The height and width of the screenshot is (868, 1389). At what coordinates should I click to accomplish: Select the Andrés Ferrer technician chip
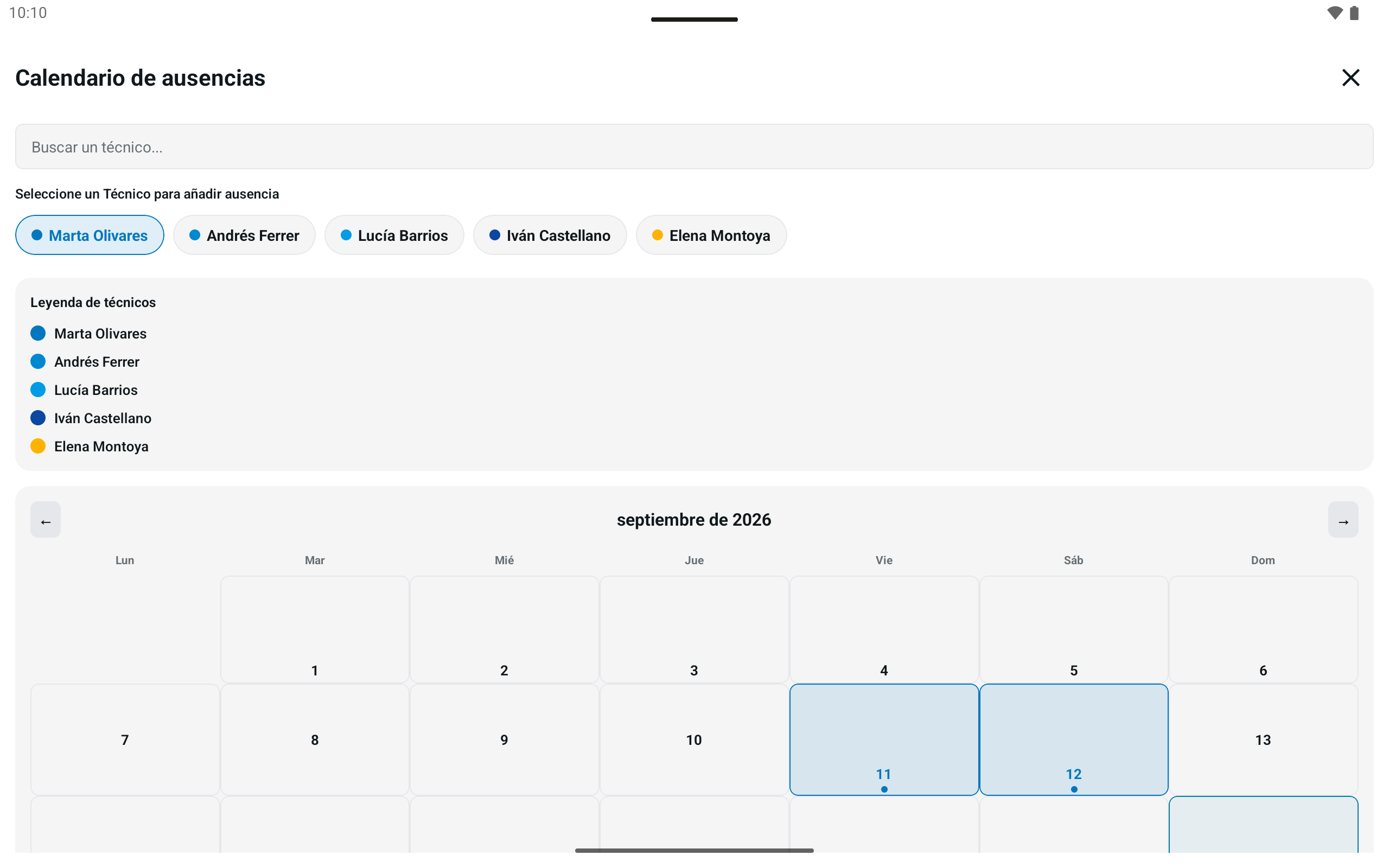point(244,235)
